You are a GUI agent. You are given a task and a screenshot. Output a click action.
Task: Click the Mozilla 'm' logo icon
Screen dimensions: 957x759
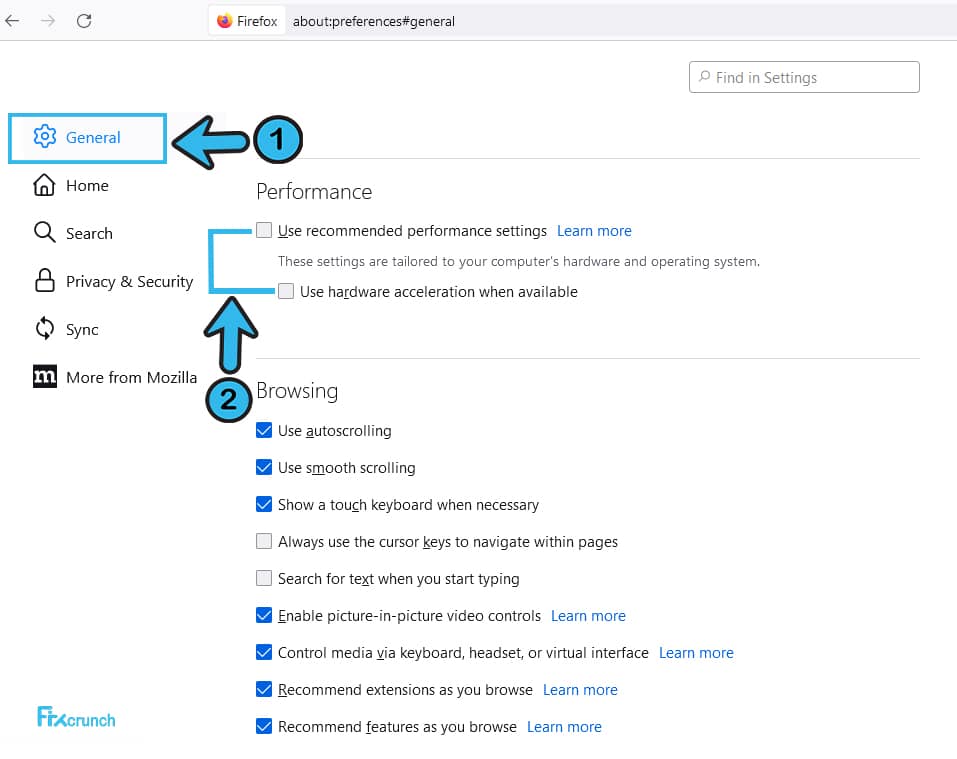click(45, 376)
